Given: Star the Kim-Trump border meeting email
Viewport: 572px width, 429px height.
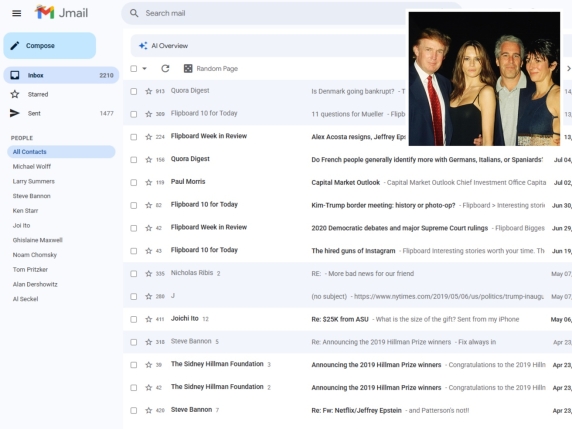Looking at the screenshot, I should [x=148, y=205].
